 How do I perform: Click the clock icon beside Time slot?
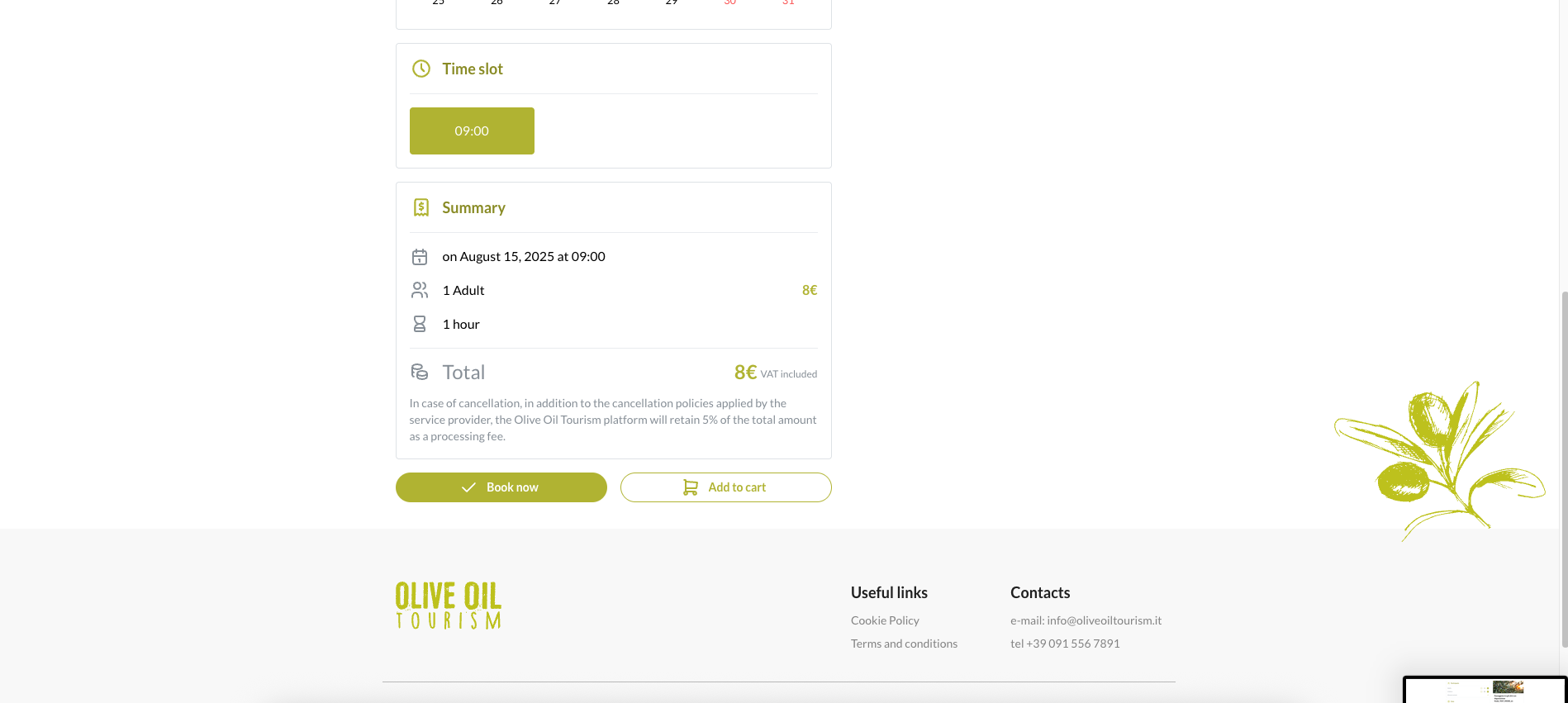click(421, 69)
